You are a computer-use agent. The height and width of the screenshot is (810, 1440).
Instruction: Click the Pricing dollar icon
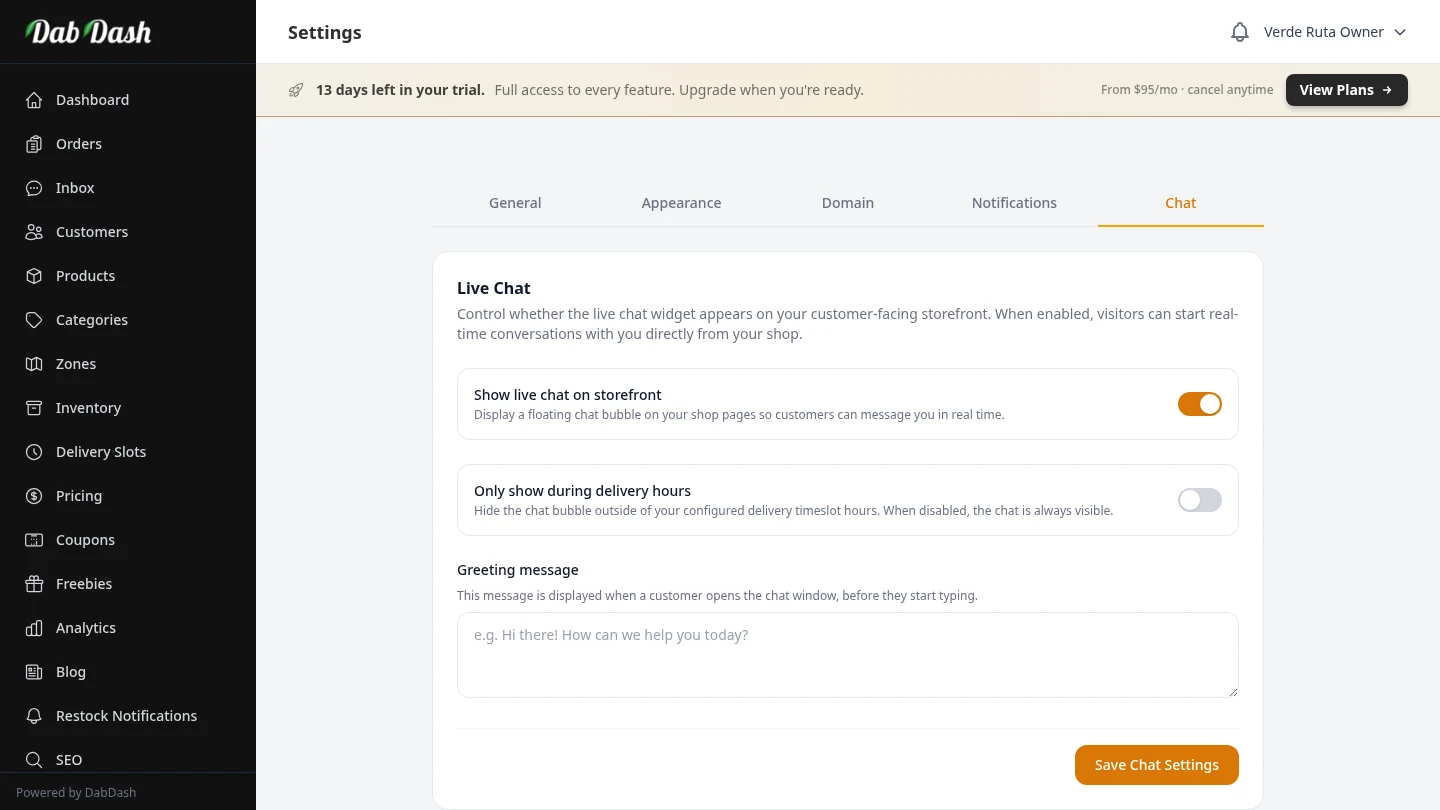pyautogui.click(x=34, y=496)
